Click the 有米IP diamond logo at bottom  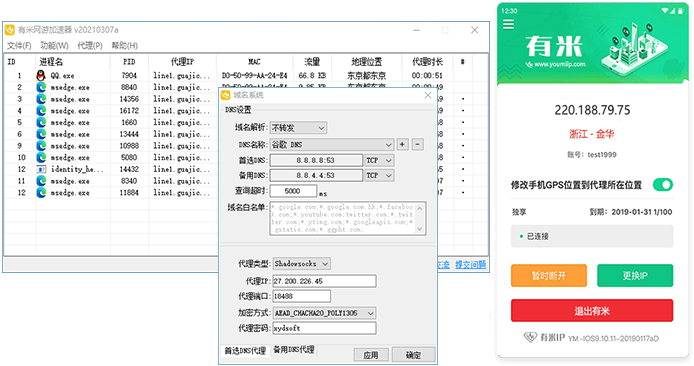pos(530,338)
